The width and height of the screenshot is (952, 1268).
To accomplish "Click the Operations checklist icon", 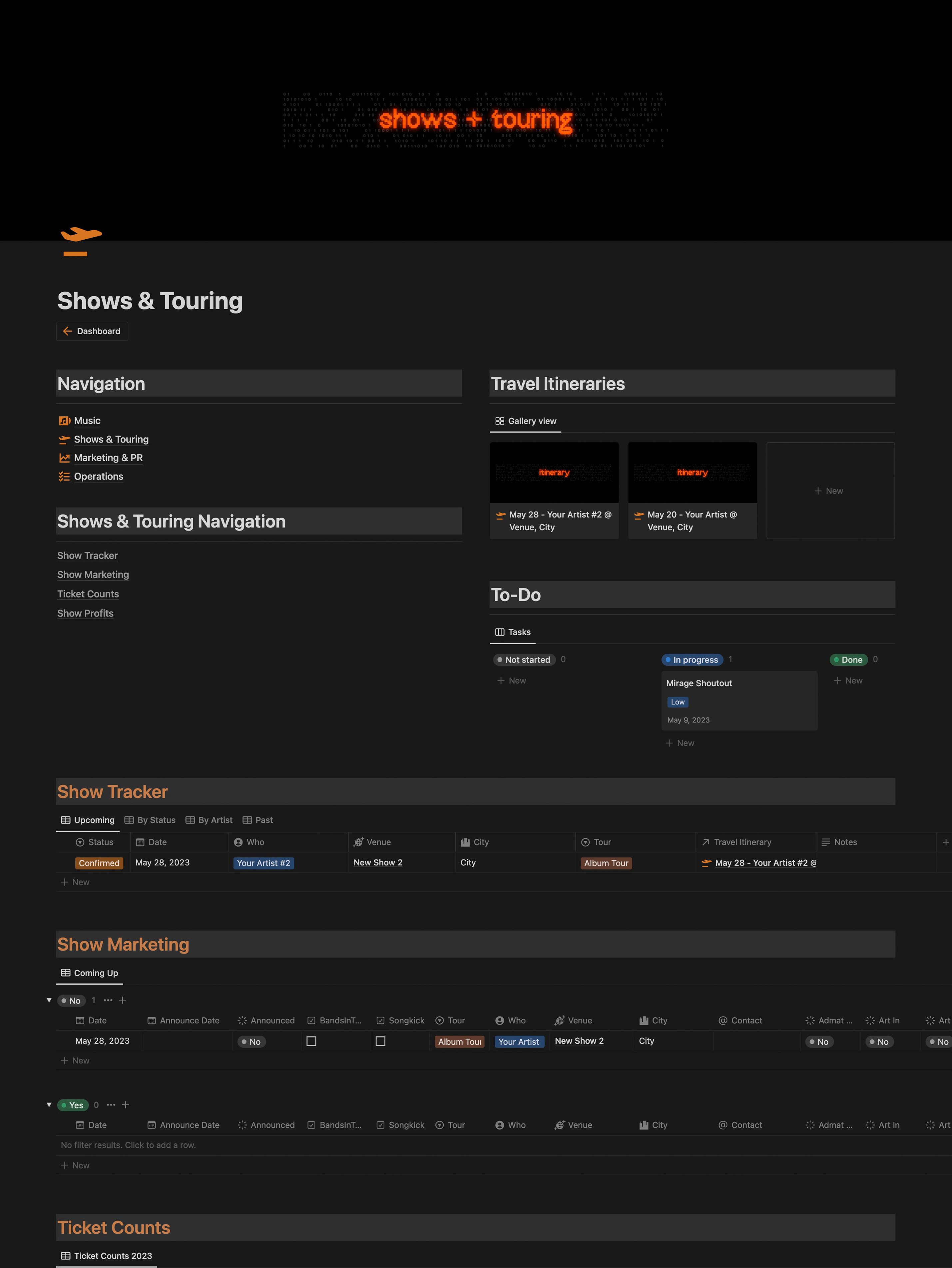I will (64, 476).
